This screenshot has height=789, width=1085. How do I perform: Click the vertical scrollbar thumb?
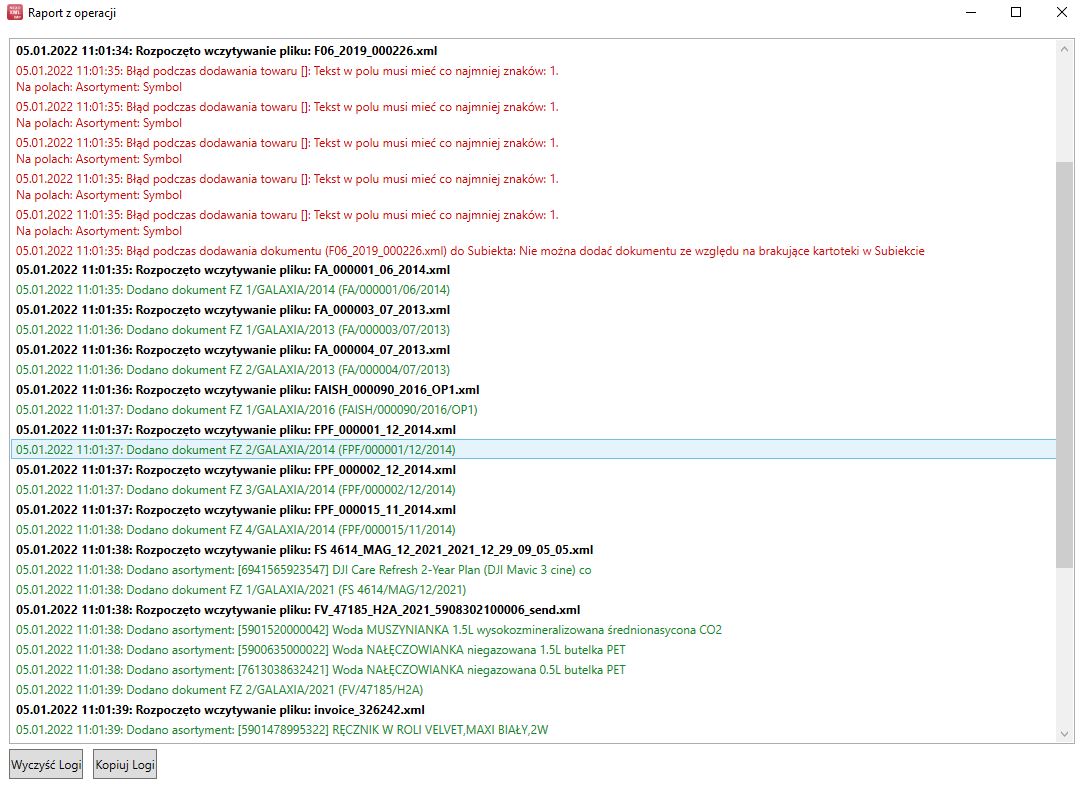click(1064, 365)
